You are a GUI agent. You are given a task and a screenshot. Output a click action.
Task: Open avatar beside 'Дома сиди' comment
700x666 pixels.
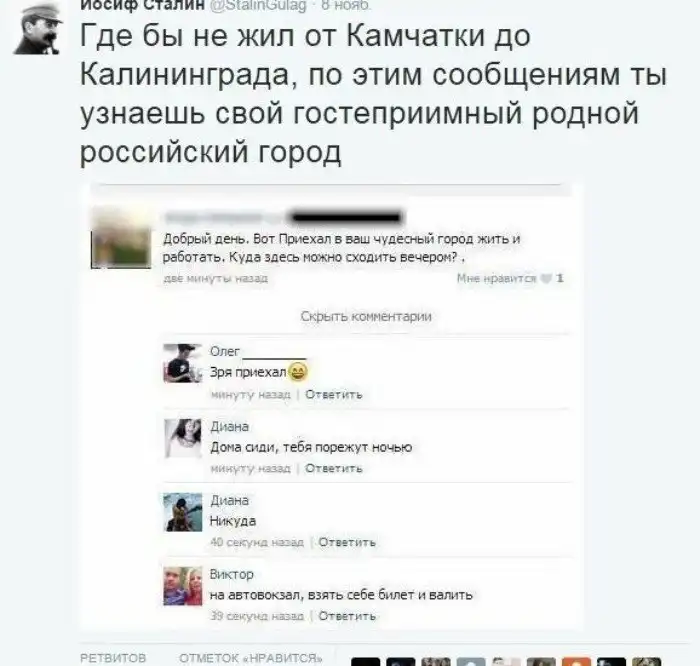[183, 438]
